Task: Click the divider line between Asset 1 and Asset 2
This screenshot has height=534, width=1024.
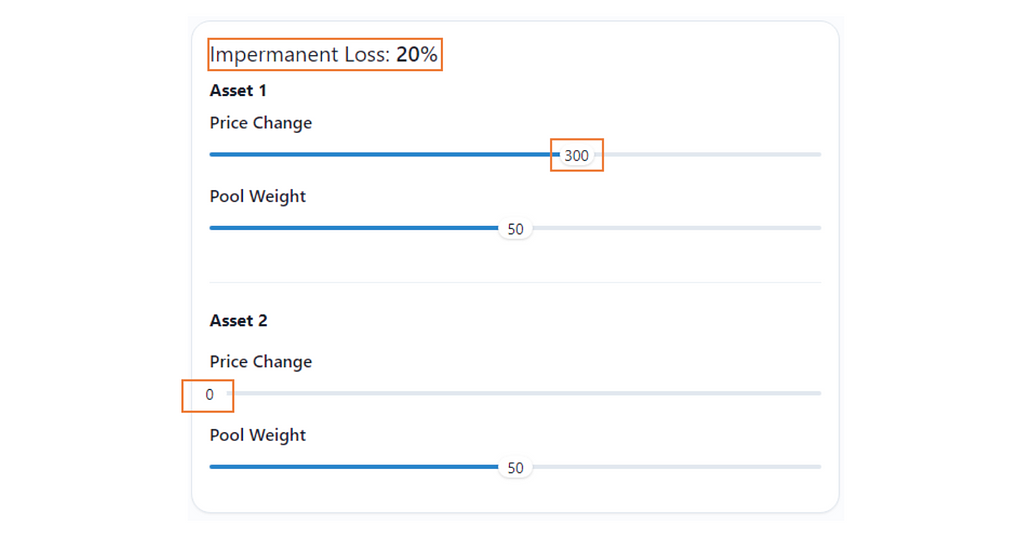Action: (x=515, y=283)
